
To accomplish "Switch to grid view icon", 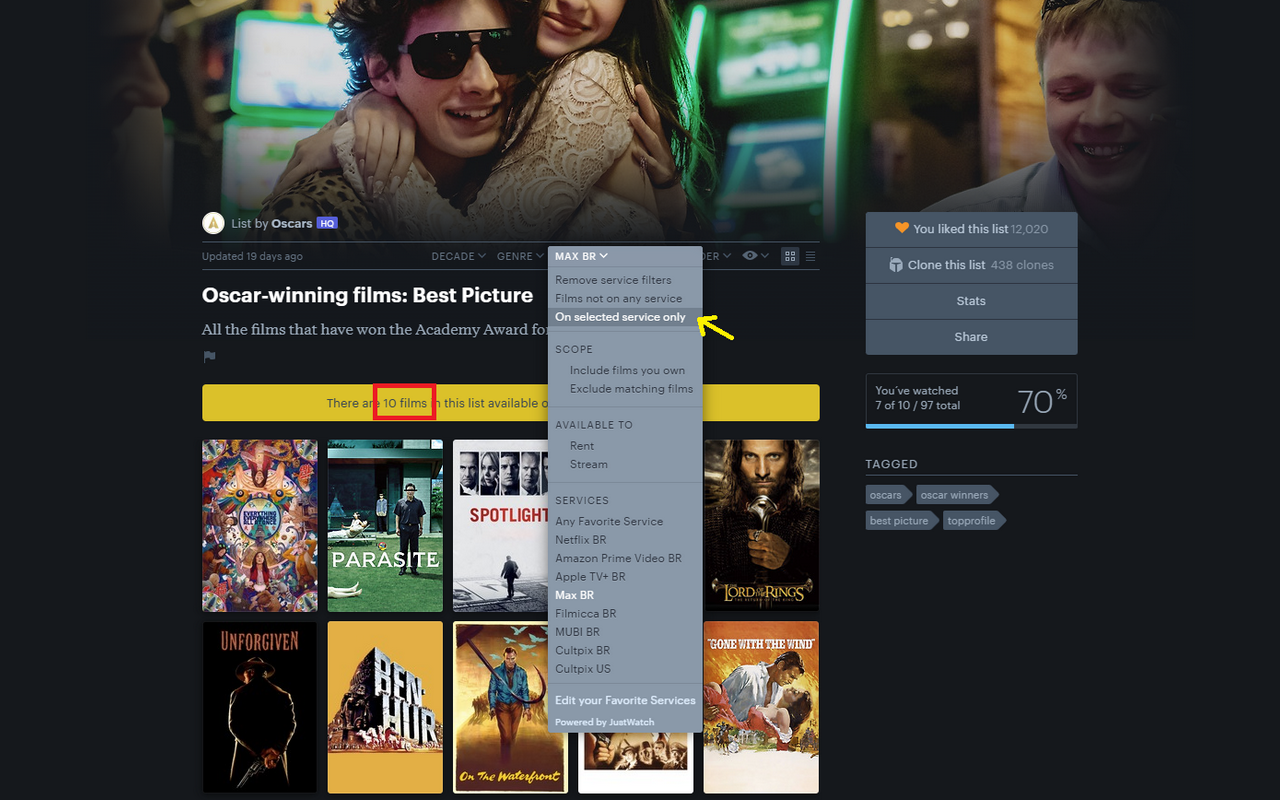I will click(790, 256).
